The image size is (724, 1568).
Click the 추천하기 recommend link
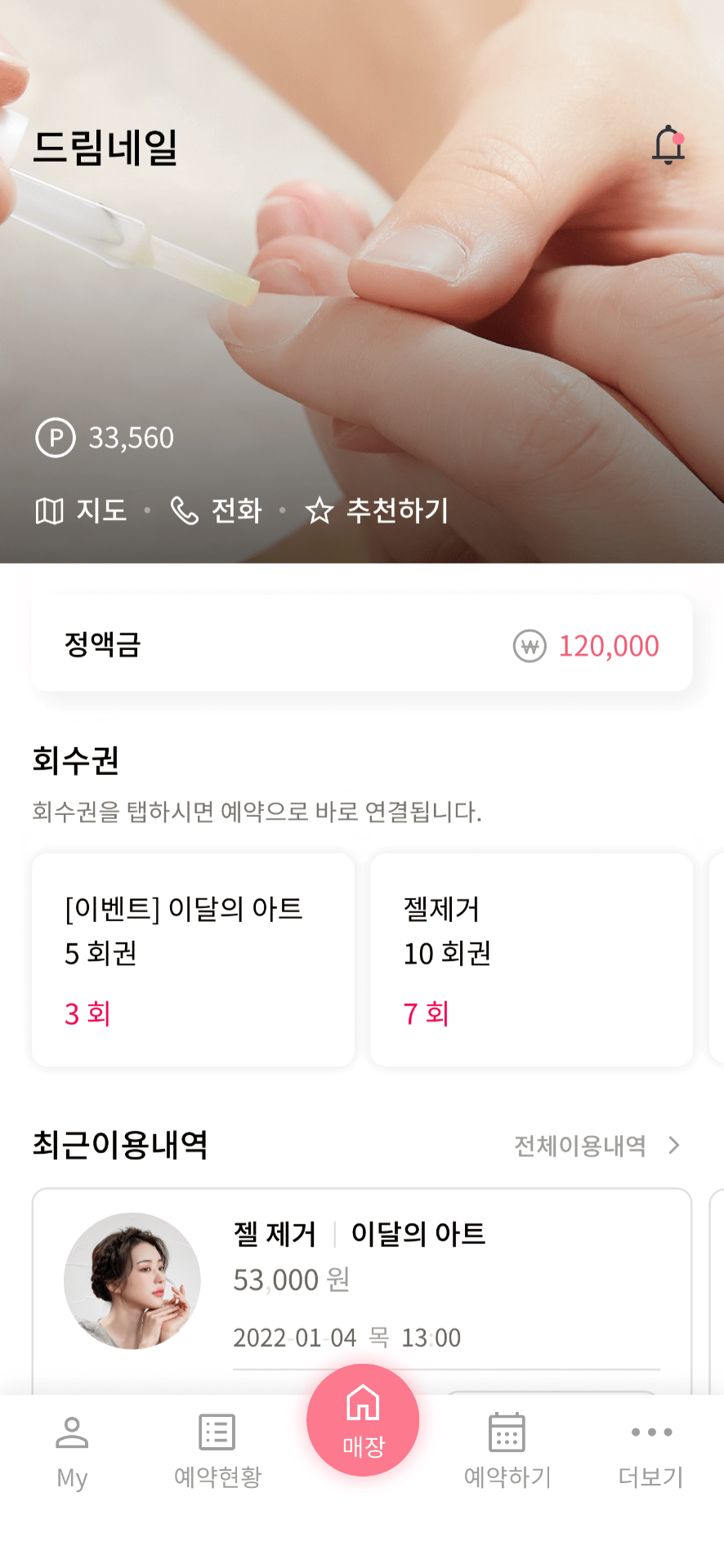[x=397, y=511]
